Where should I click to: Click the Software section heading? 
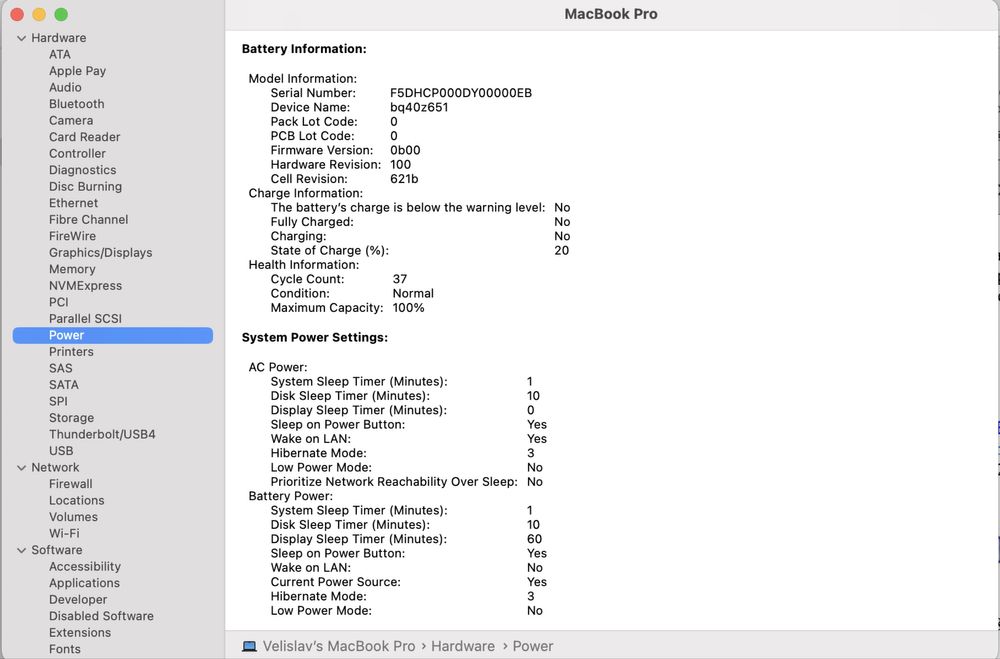[57, 550]
